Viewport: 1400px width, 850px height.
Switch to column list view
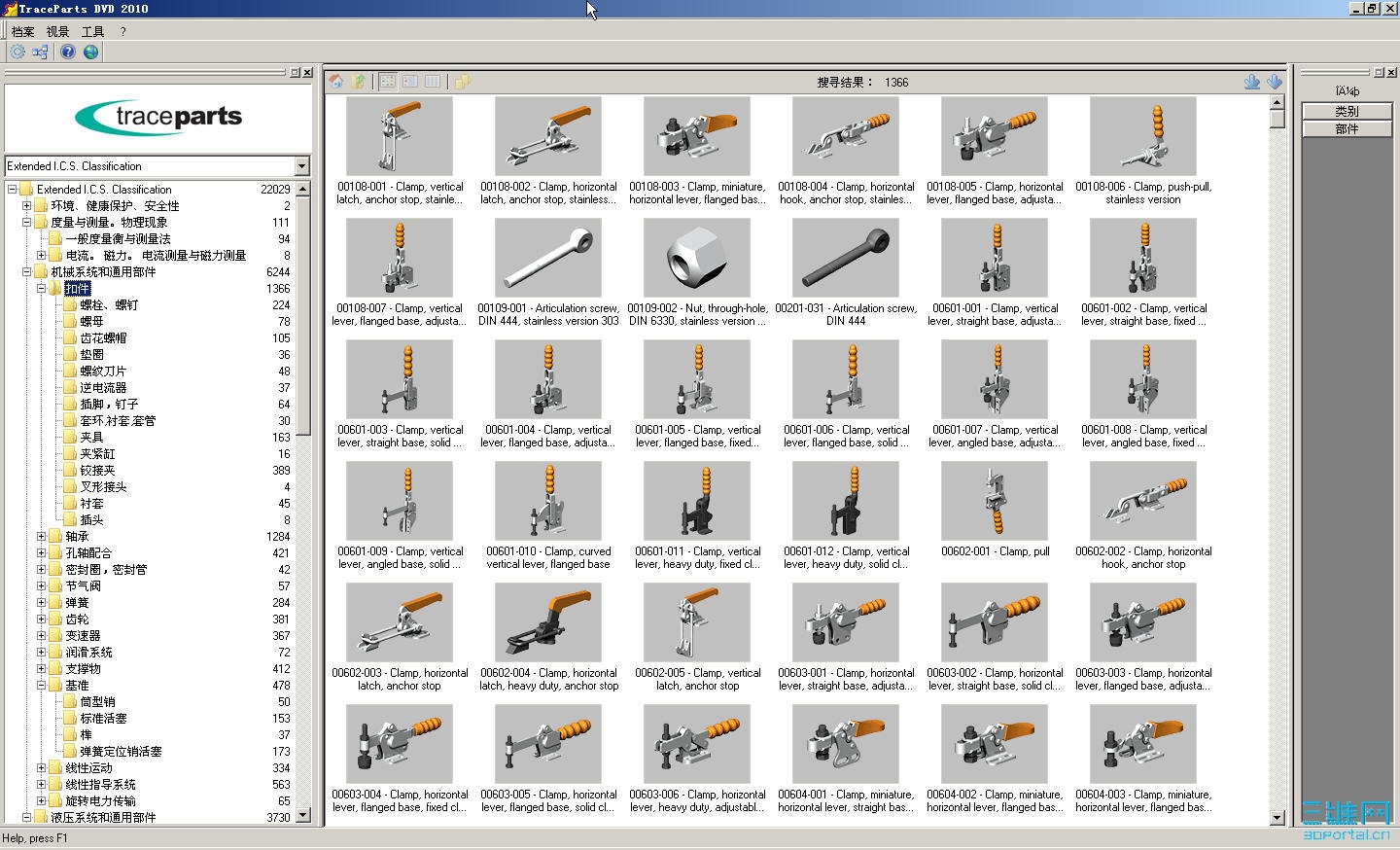tap(433, 82)
